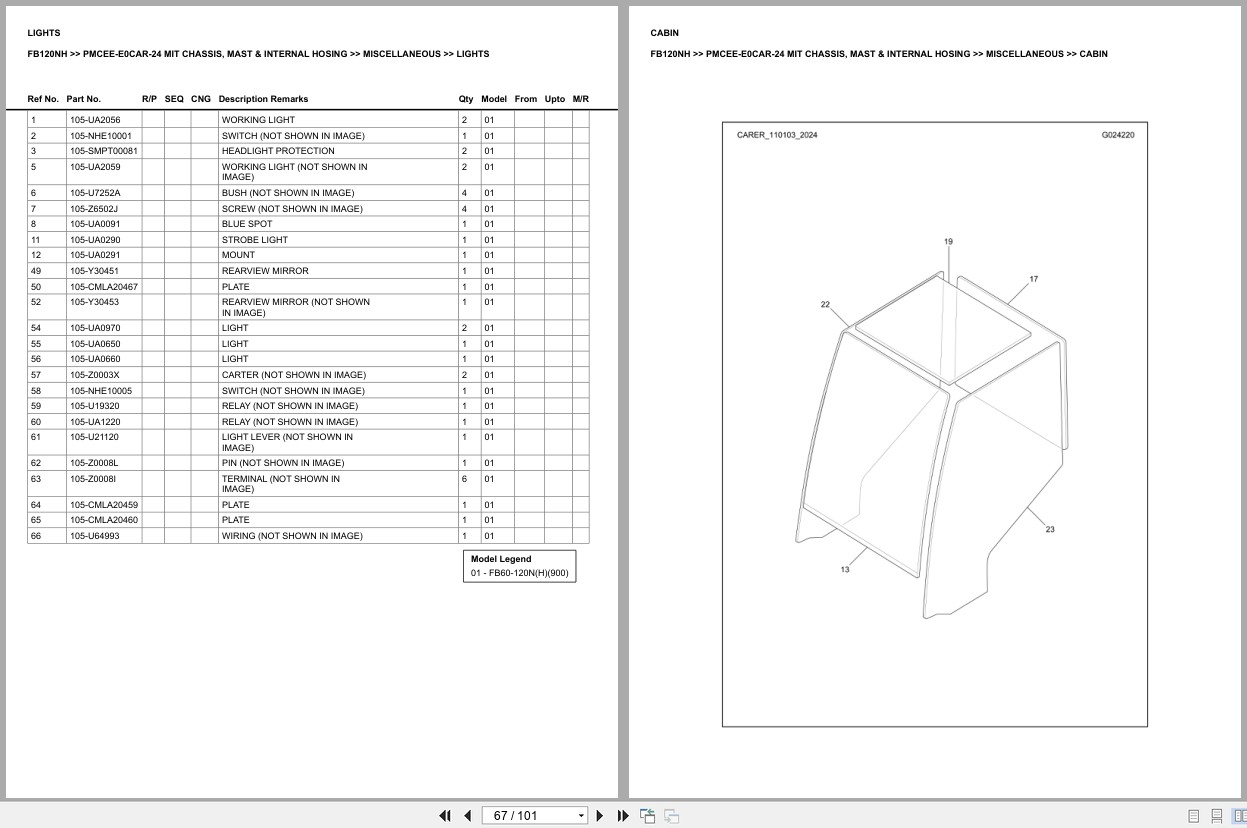The image size is (1247, 828).
Task: Select part number 105-U19320
Action: 94,406
